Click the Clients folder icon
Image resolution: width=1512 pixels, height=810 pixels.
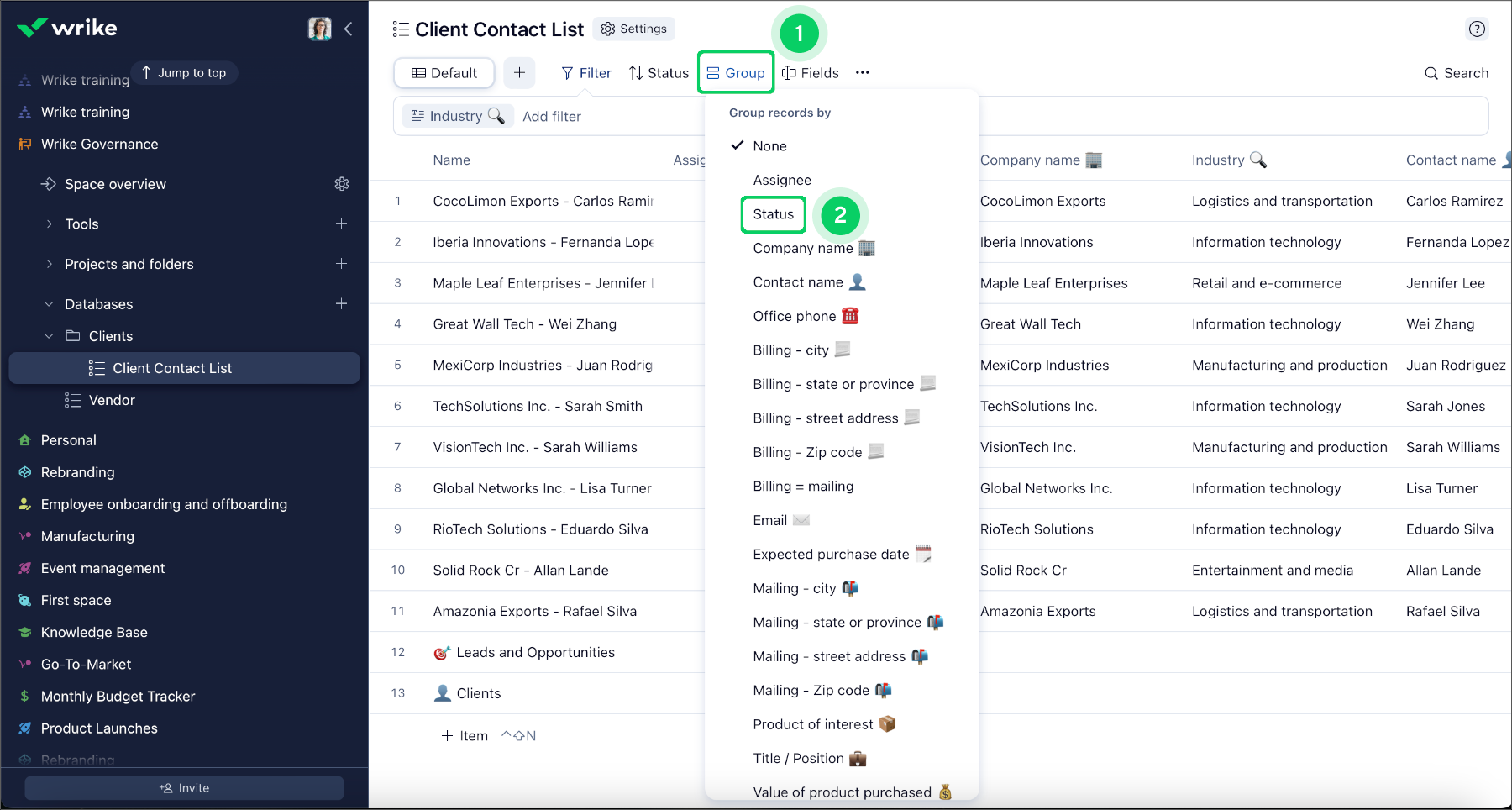[73, 336]
